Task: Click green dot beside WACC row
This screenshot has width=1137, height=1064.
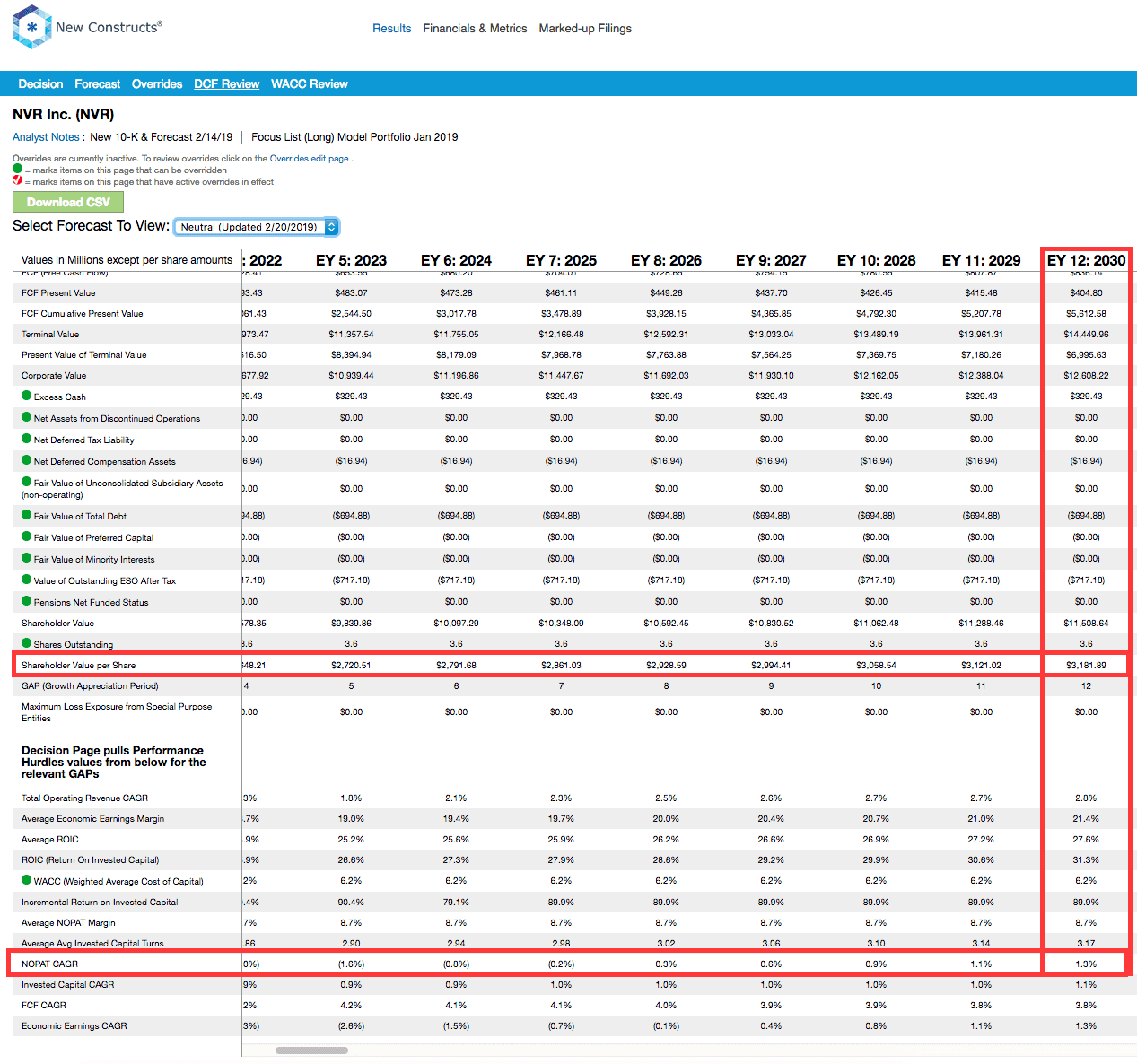Action: coord(27,880)
